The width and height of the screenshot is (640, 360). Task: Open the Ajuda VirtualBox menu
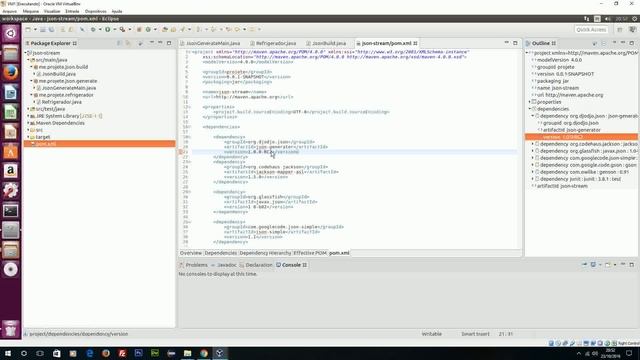(x=117, y=11)
